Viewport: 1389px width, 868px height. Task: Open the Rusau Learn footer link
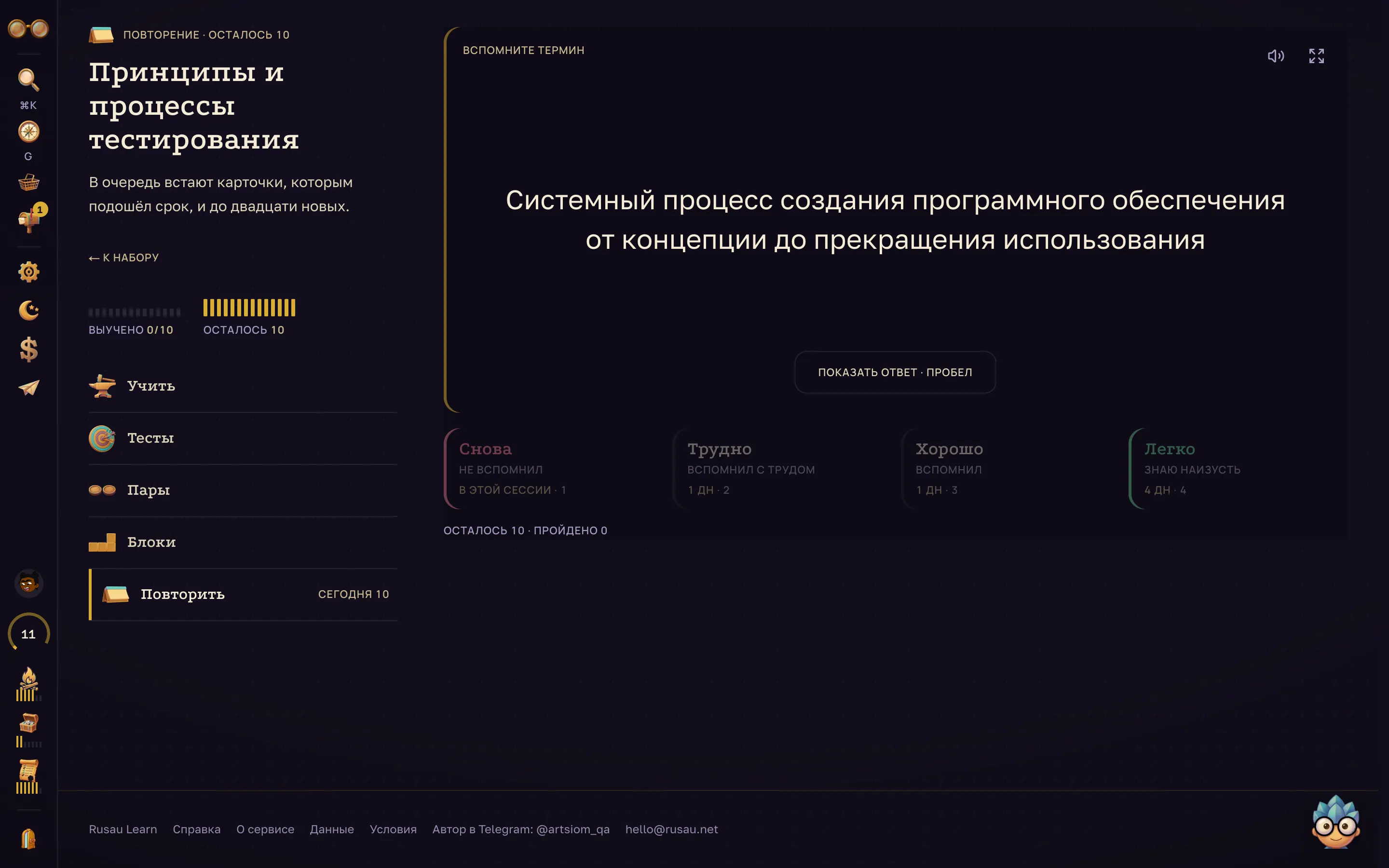123,829
